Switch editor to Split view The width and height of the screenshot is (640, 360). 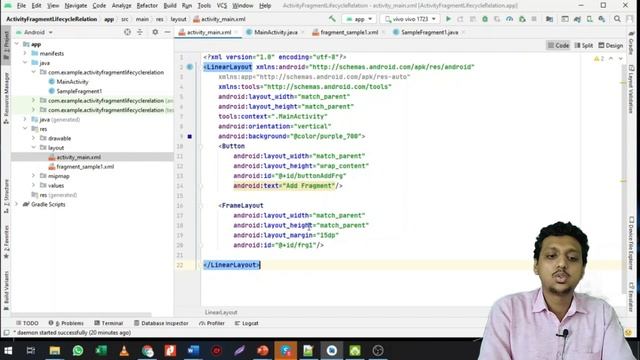click(584, 45)
